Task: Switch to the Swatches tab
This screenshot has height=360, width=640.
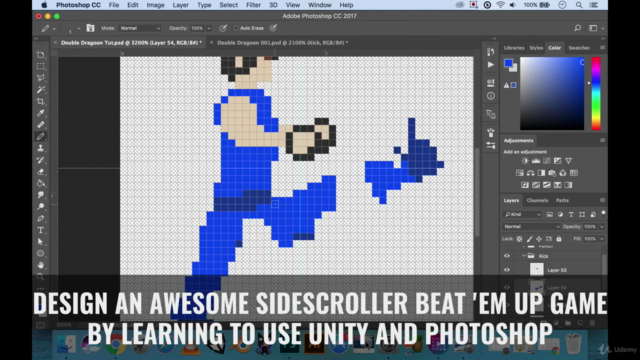Action: 579,48
